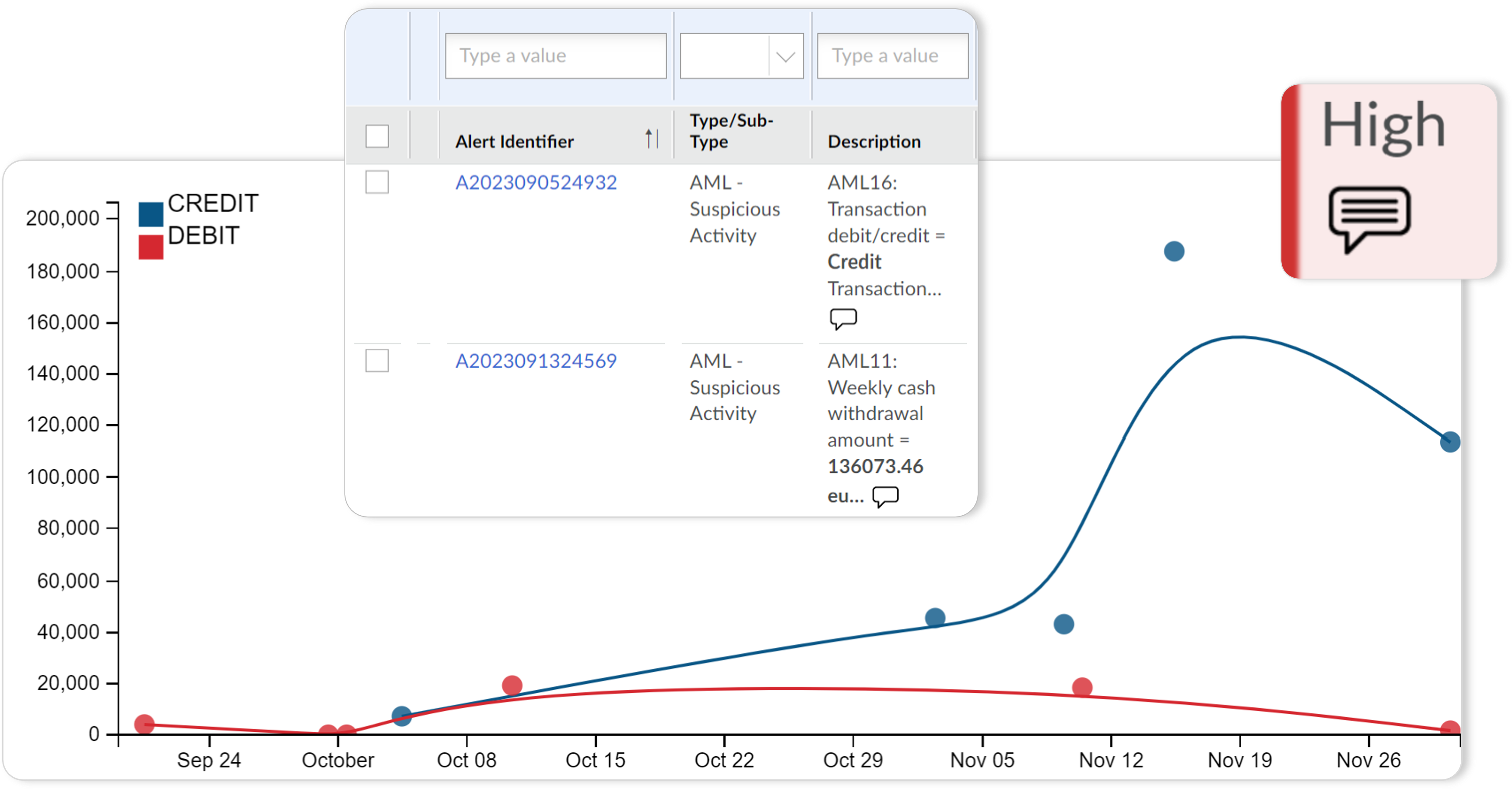Click the 200,000 y-axis label
Viewport: 1512px width, 789px height.
[x=63, y=218]
